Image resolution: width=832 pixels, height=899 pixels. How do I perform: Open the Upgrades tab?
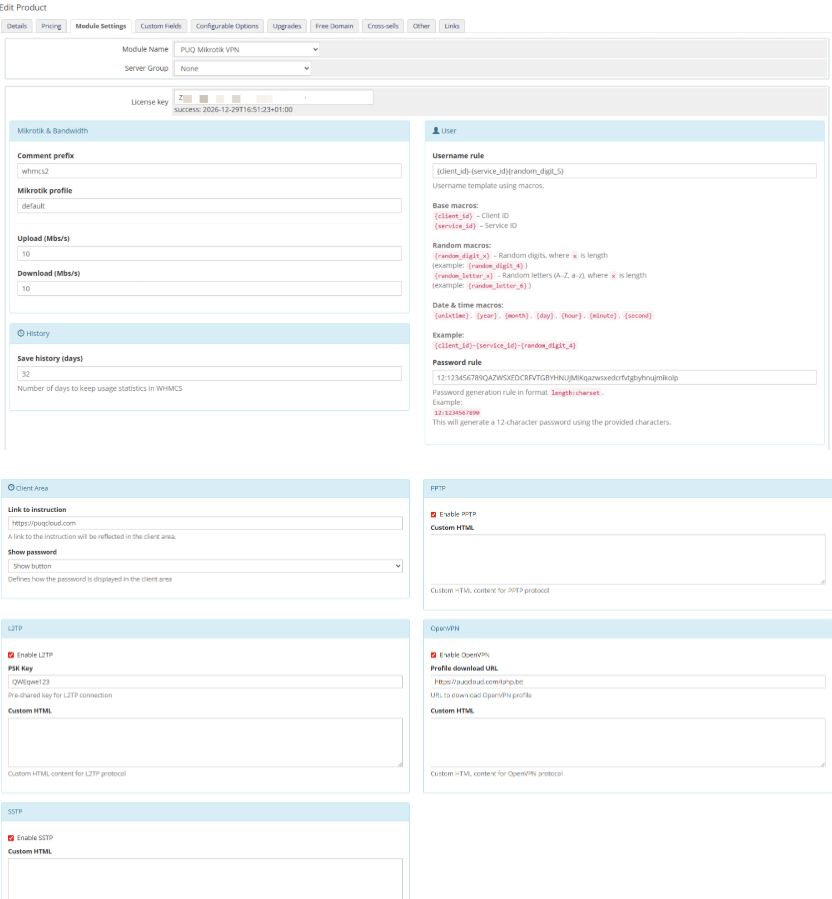(x=288, y=25)
